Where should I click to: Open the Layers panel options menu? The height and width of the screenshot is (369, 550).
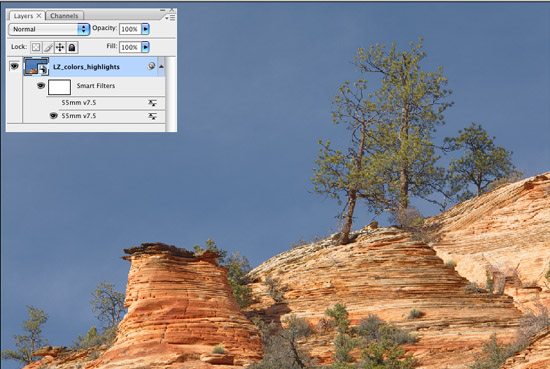tap(170, 18)
